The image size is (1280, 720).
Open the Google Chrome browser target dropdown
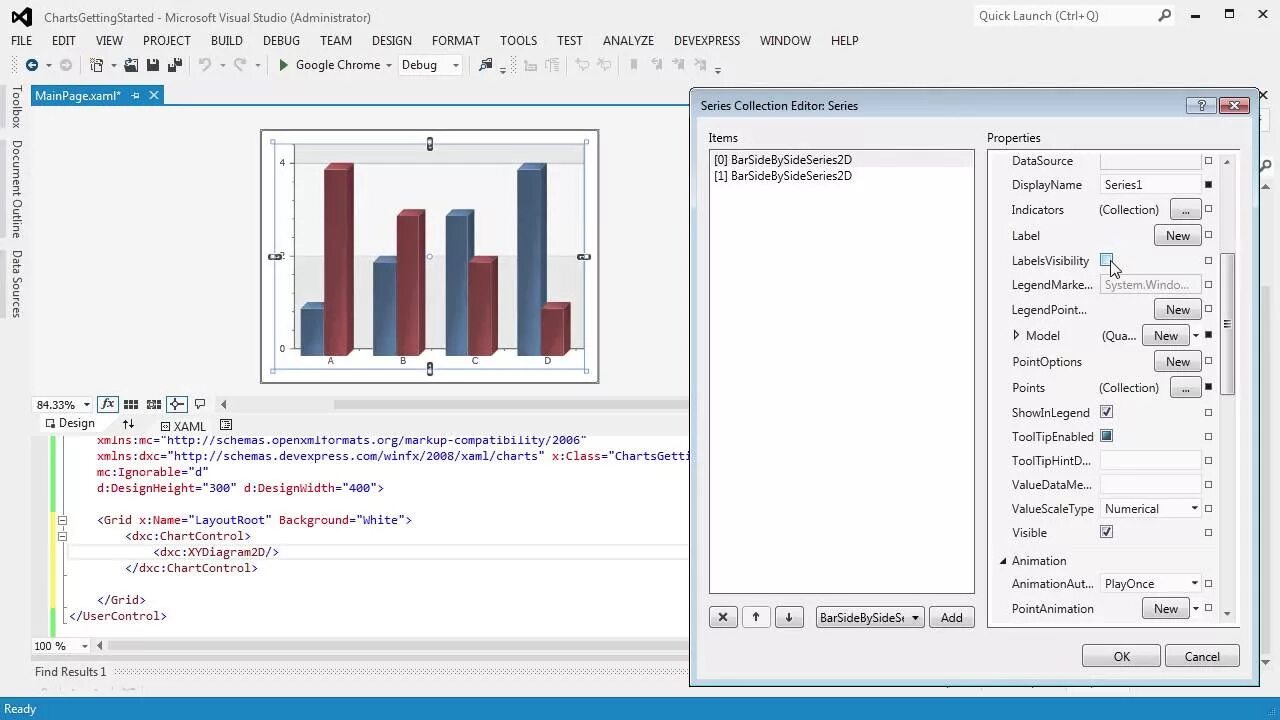[389, 65]
